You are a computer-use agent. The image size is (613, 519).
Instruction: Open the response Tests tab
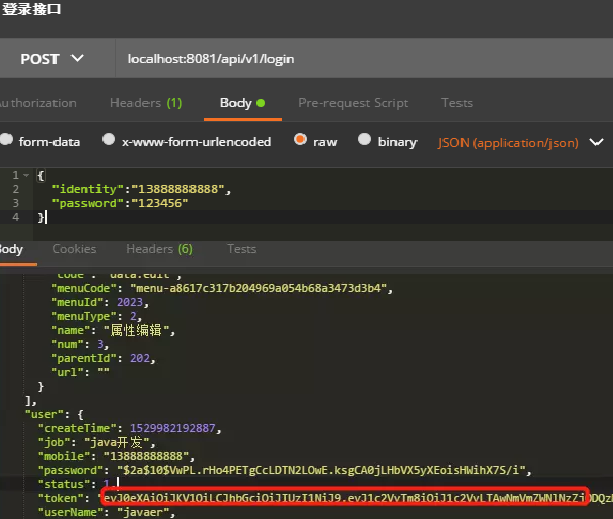[242, 249]
